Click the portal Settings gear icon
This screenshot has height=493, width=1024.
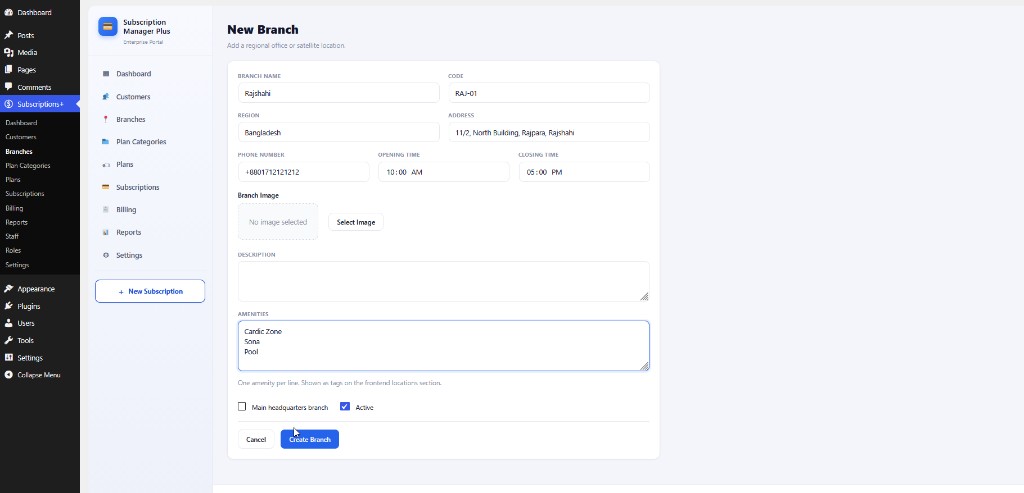tap(106, 255)
